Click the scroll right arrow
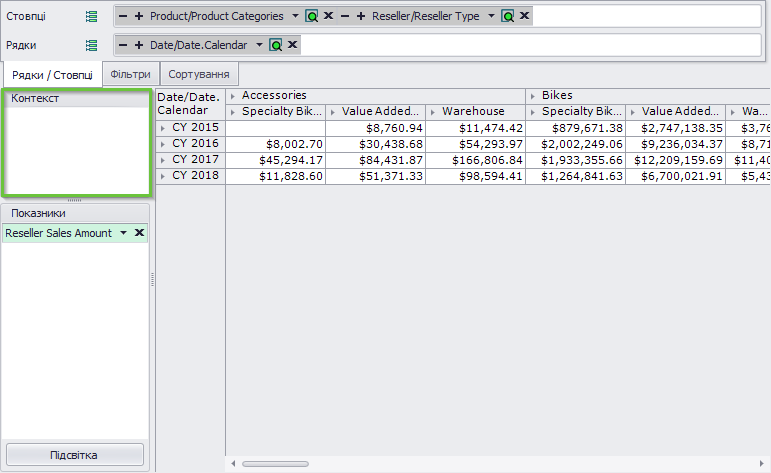The width and height of the screenshot is (771, 473). [x=762, y=464]
